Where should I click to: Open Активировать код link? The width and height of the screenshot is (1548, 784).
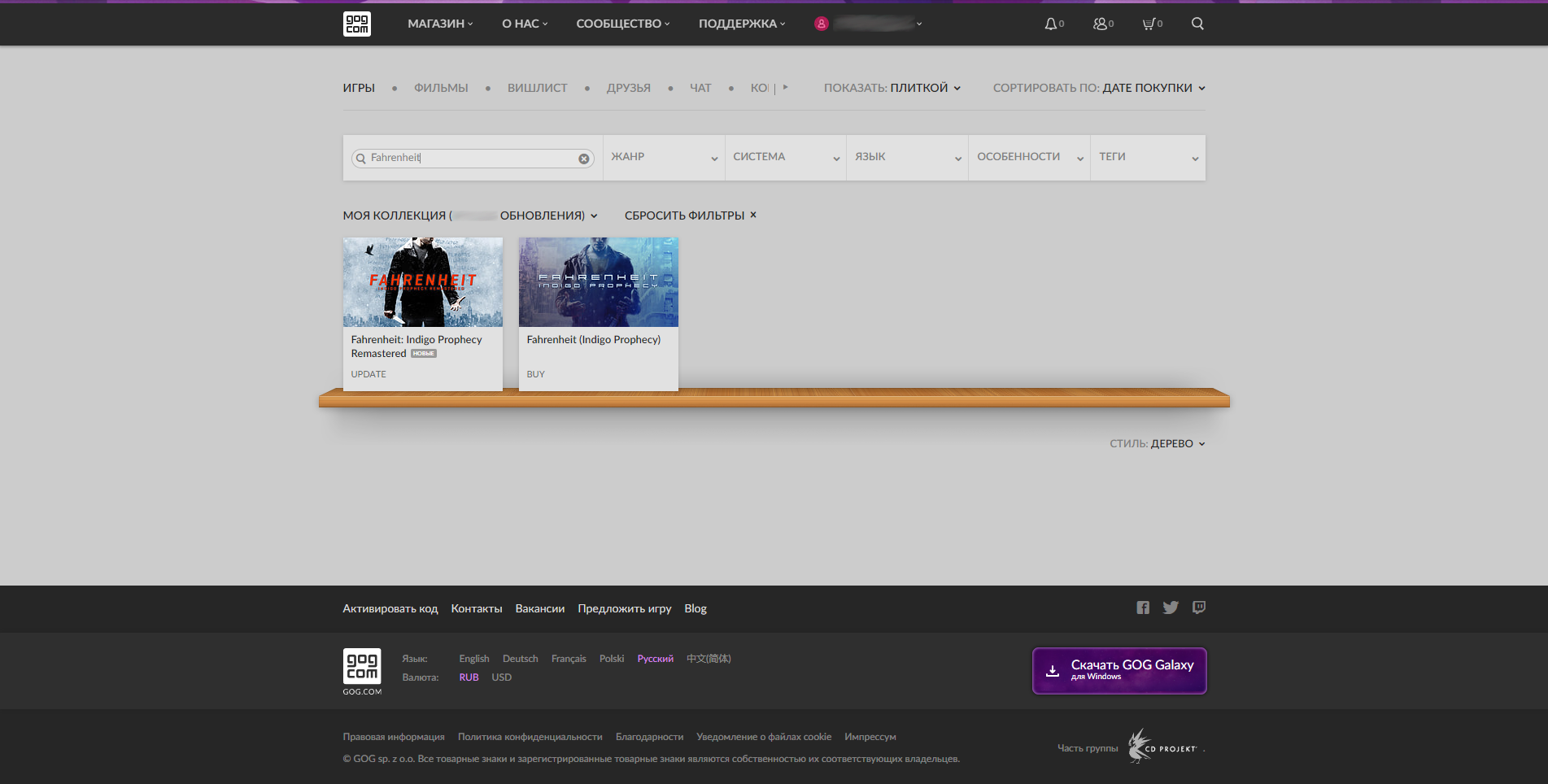click(x=390, y=608)
